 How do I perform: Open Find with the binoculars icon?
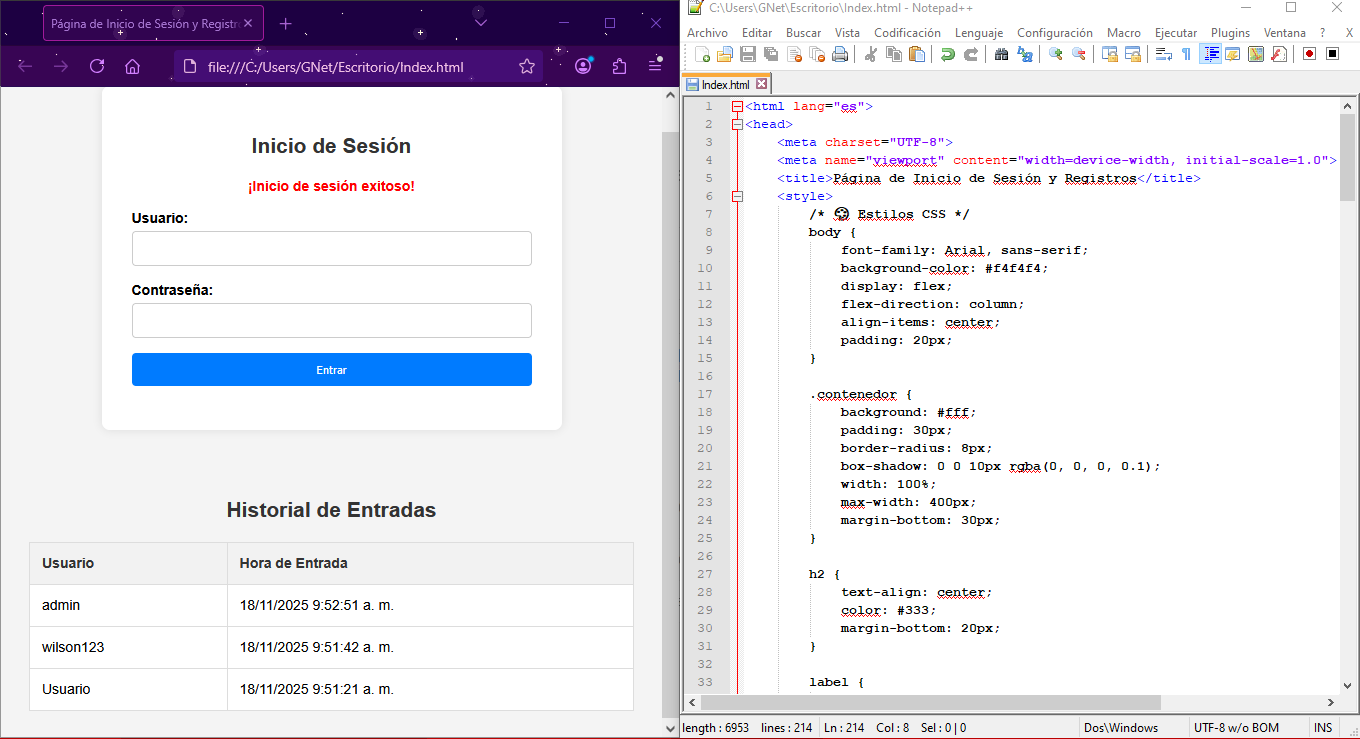tap(1001, 54)
